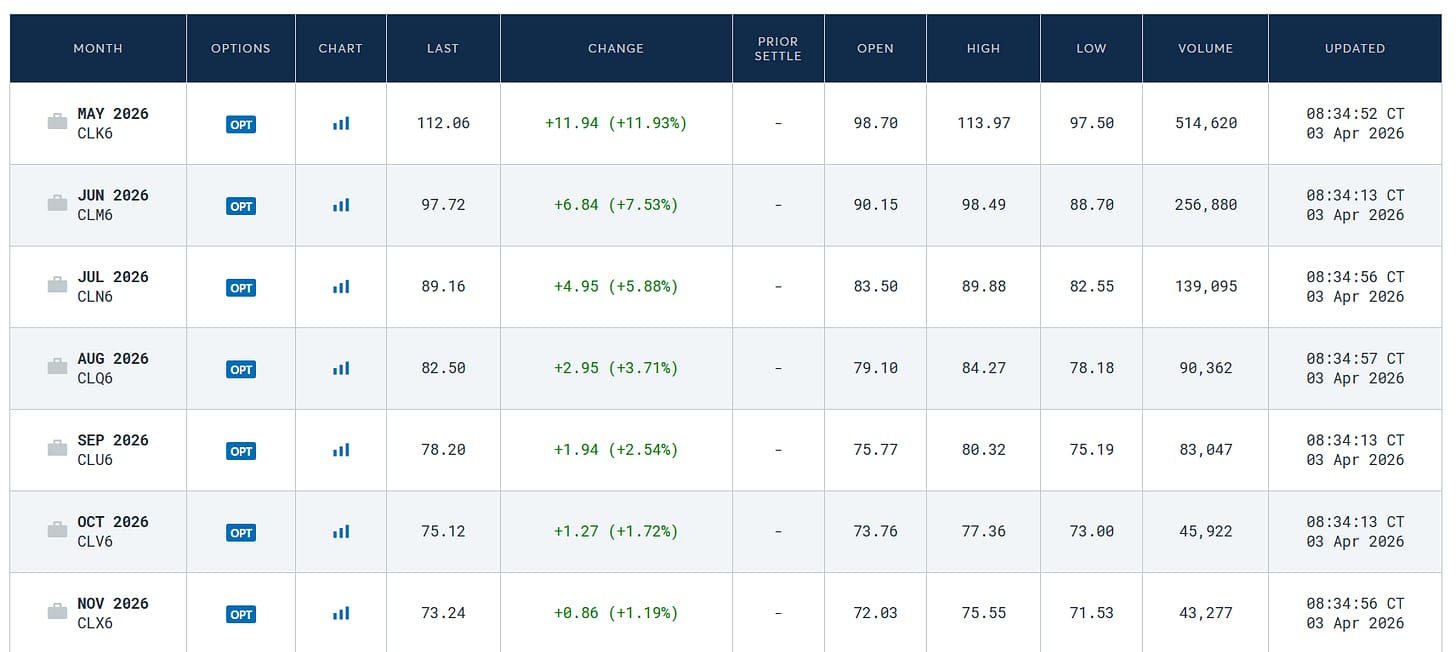The height and width of the screenshot is (652, 1456).
Task: Click the AUG 2026 CLQ6 contract name
Action: pyautogui.click(x=113, y=368)
